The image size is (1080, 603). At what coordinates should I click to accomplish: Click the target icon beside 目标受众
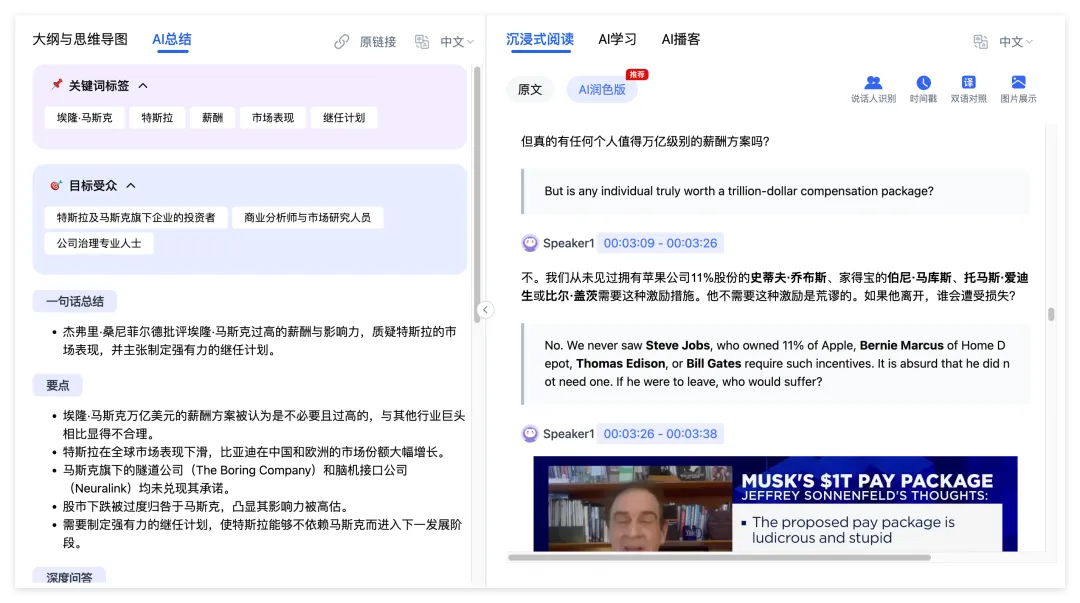point(56,185)
